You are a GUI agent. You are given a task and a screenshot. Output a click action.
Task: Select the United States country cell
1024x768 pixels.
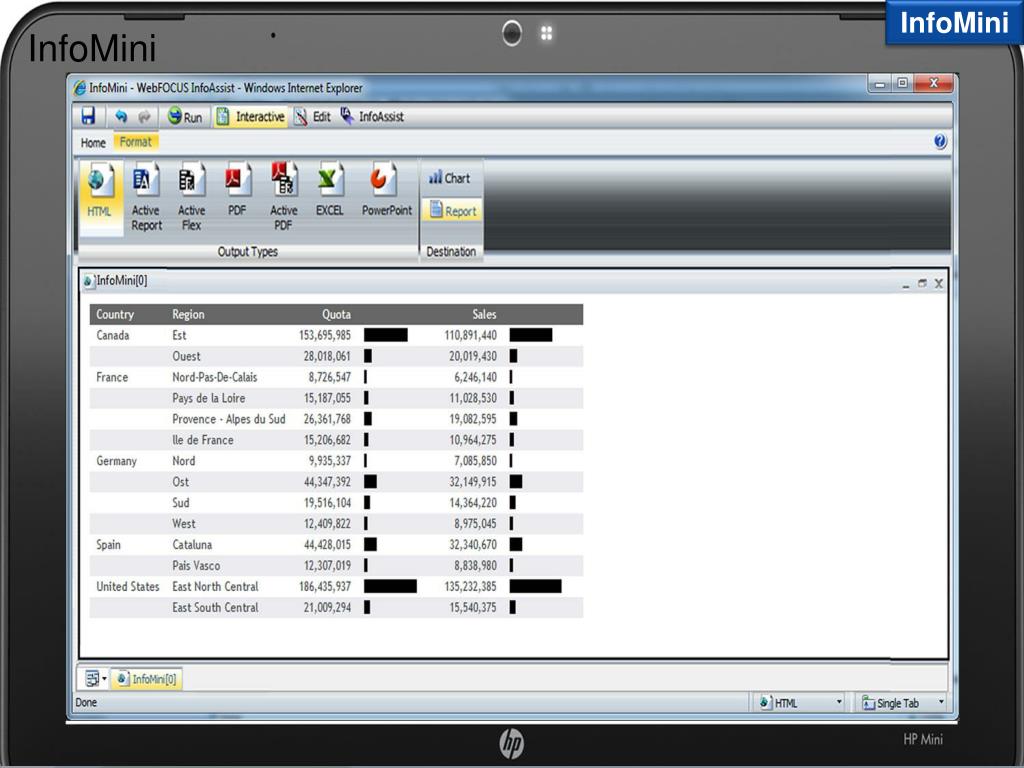[127, 586]
